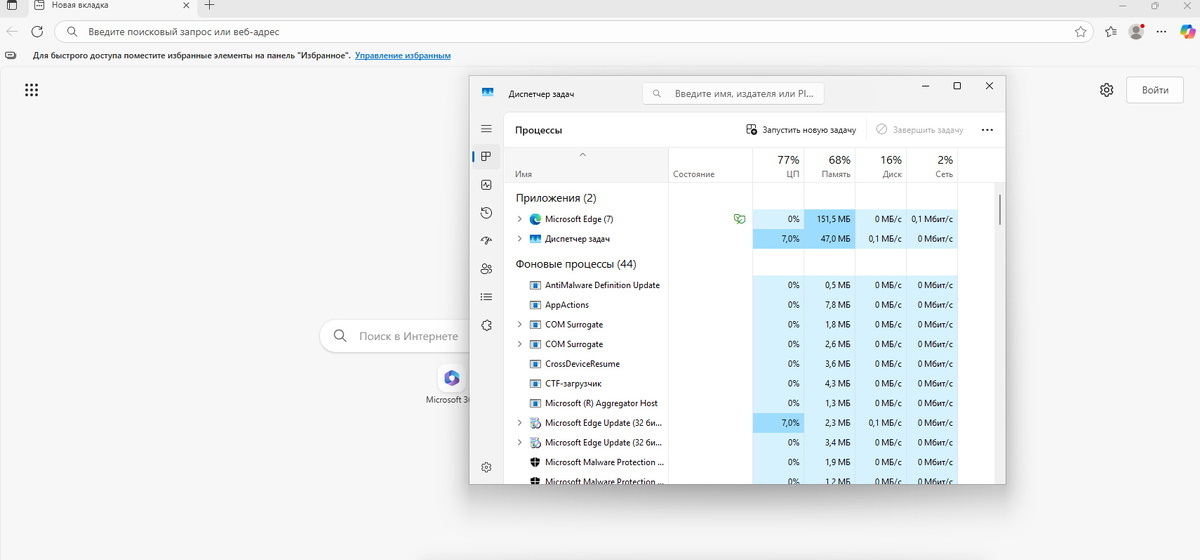Open Управление избранным link

click(x=402, y=56)
